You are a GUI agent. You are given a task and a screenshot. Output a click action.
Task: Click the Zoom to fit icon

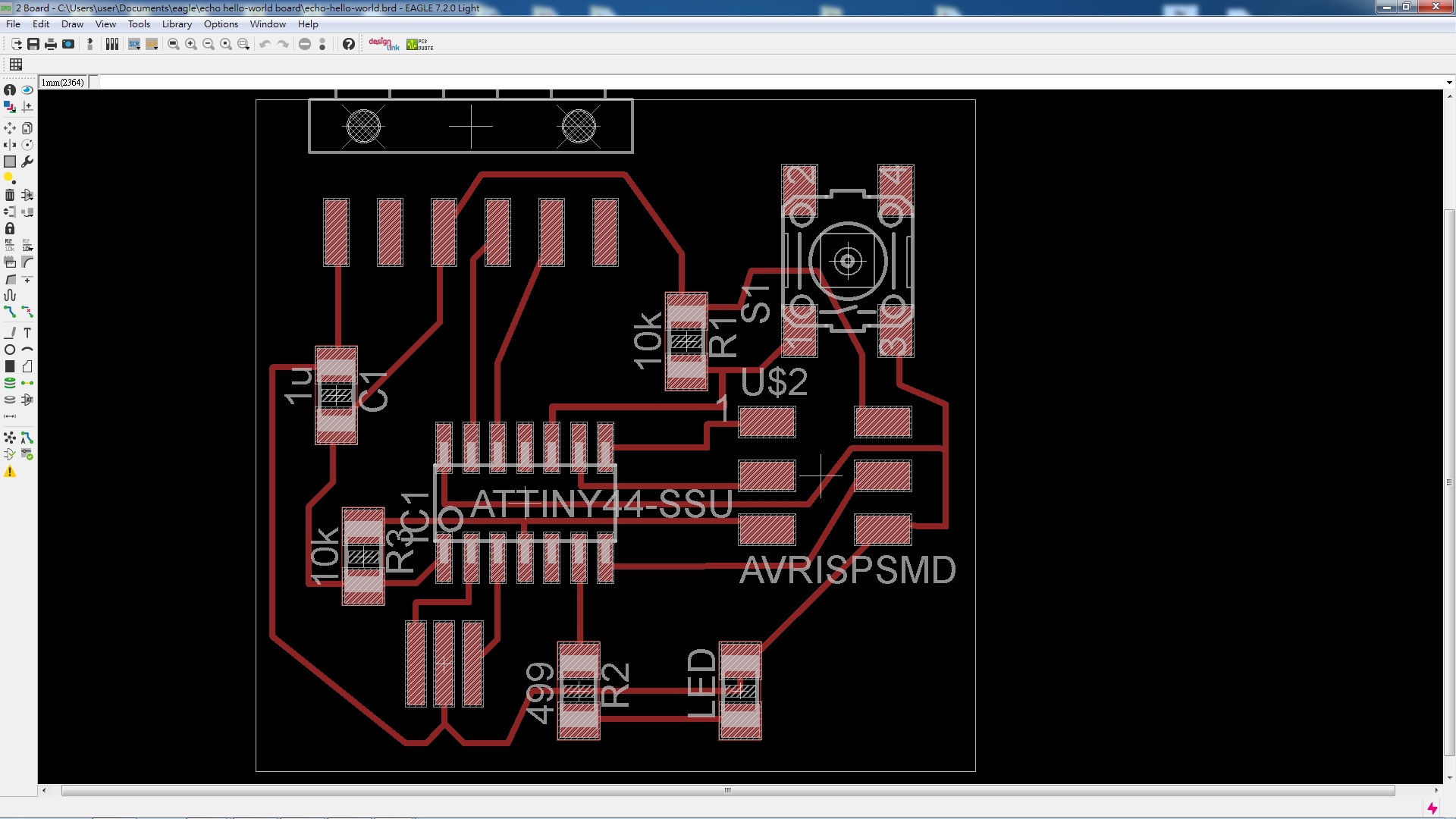pos(174,44)
